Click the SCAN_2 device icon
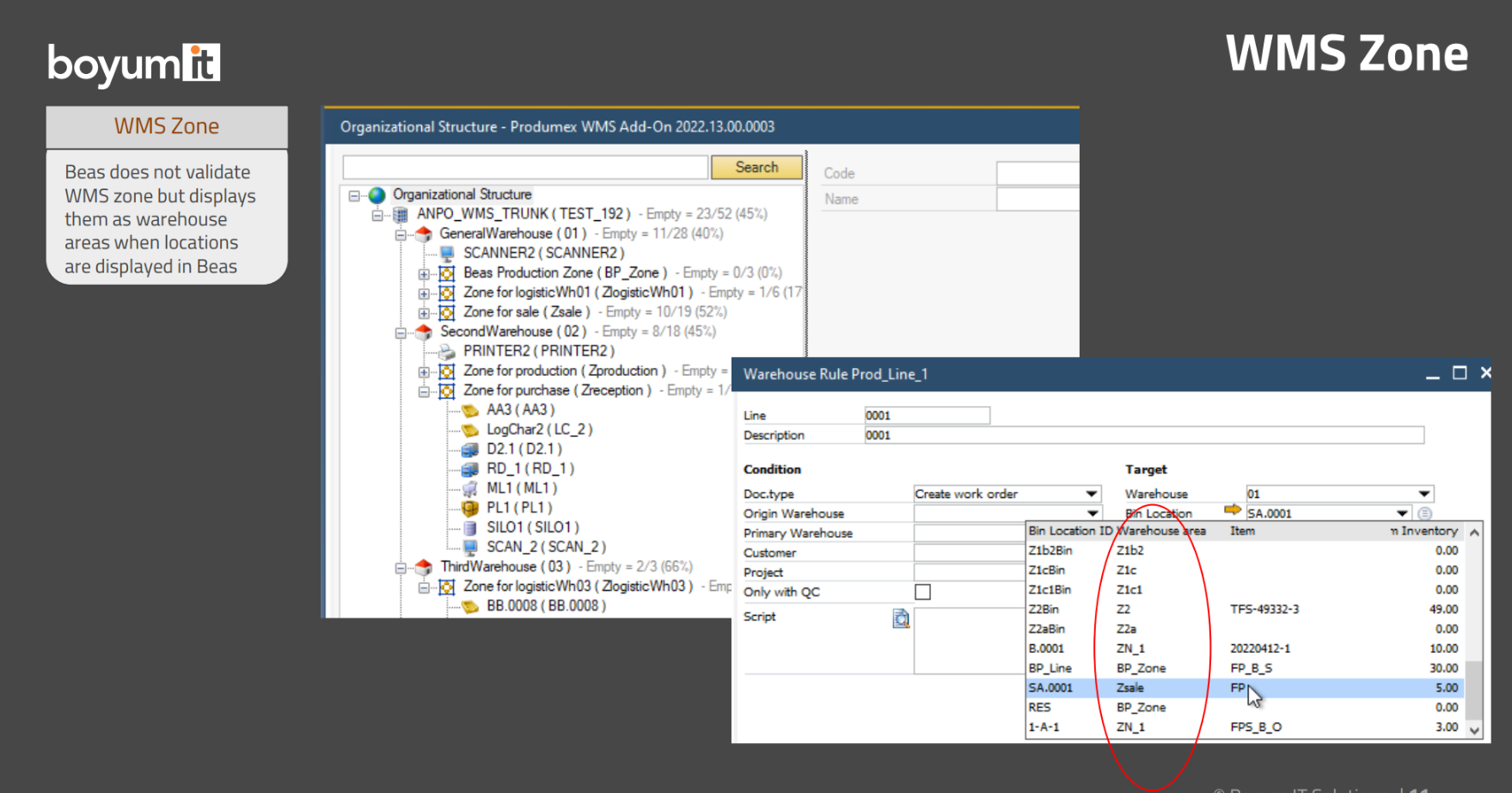Viewport: 1512px width, 793px height. [470, 547]
